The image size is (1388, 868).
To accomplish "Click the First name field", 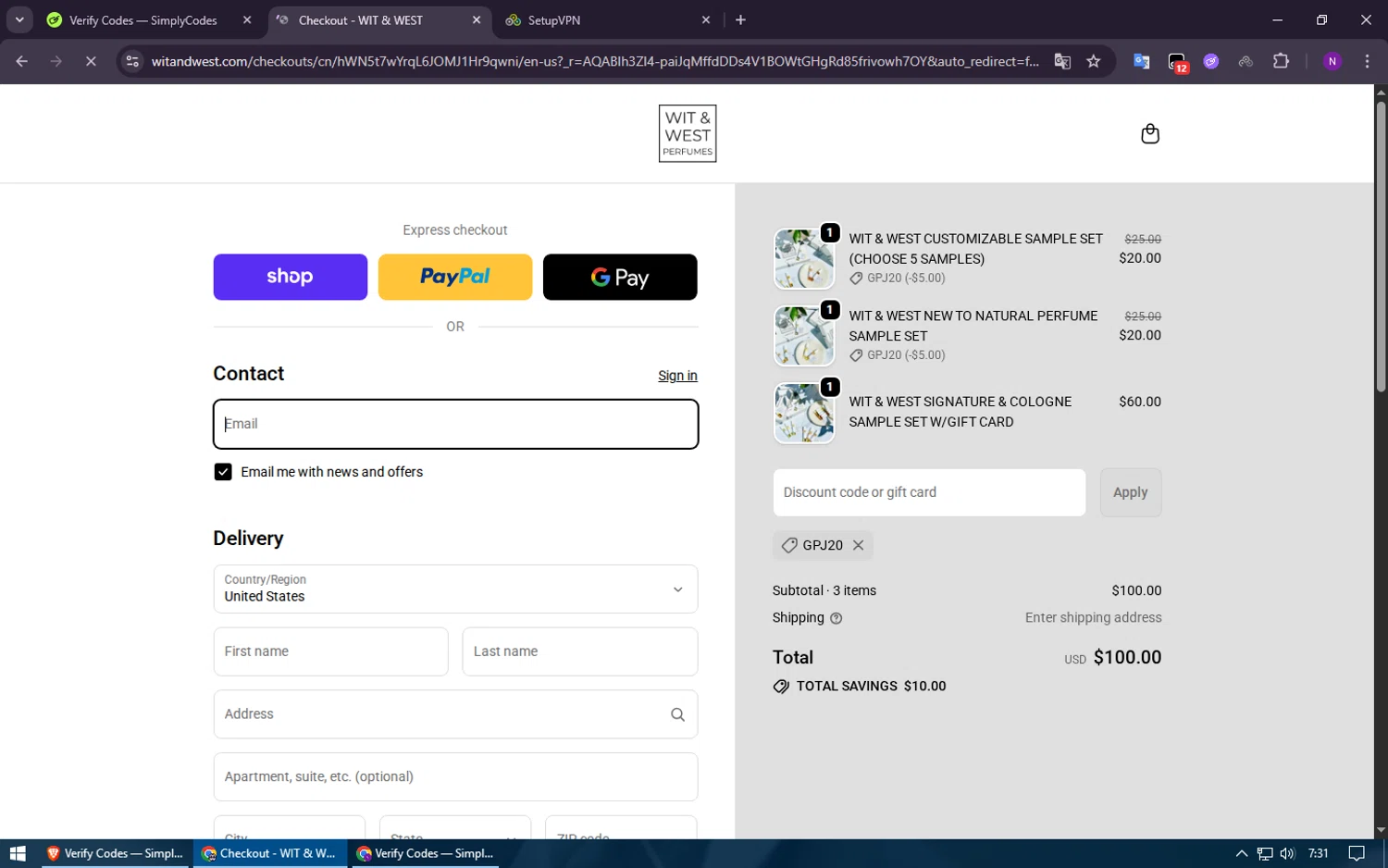I will (330, 651).
